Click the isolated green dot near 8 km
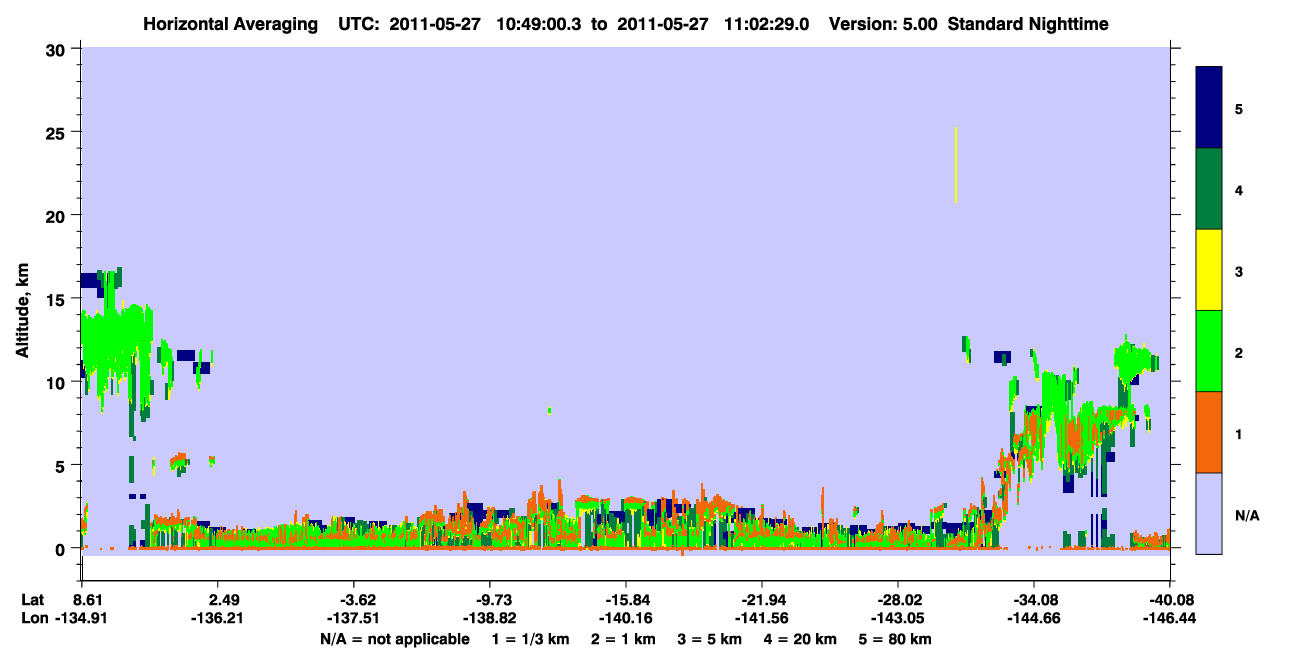The image size is (1300, 667). tap(550, 411)
